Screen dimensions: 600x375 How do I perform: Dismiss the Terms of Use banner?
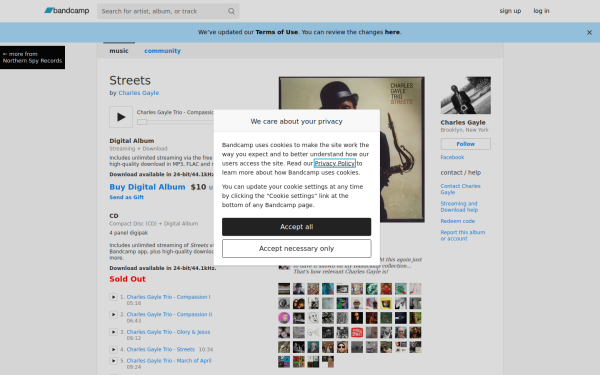click(589, 33)
